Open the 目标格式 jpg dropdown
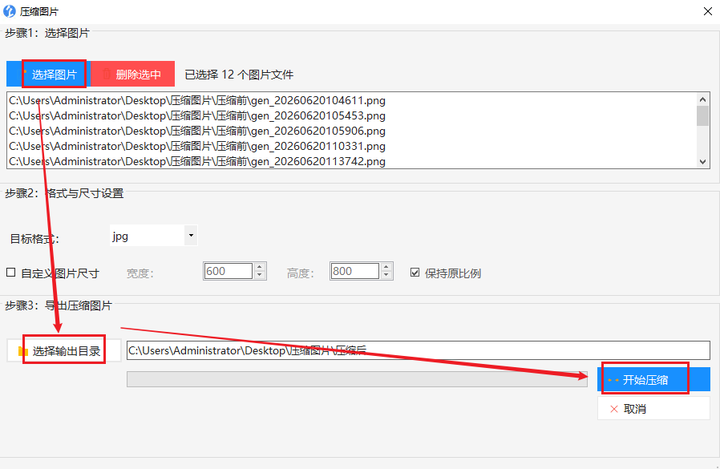The image size is (720, 469). click(x=191, y=236)
